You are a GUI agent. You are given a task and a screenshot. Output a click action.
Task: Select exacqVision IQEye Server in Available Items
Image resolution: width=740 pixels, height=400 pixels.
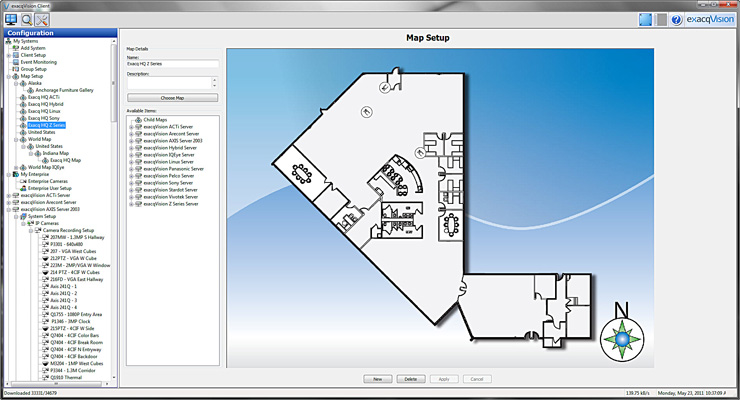169,155
